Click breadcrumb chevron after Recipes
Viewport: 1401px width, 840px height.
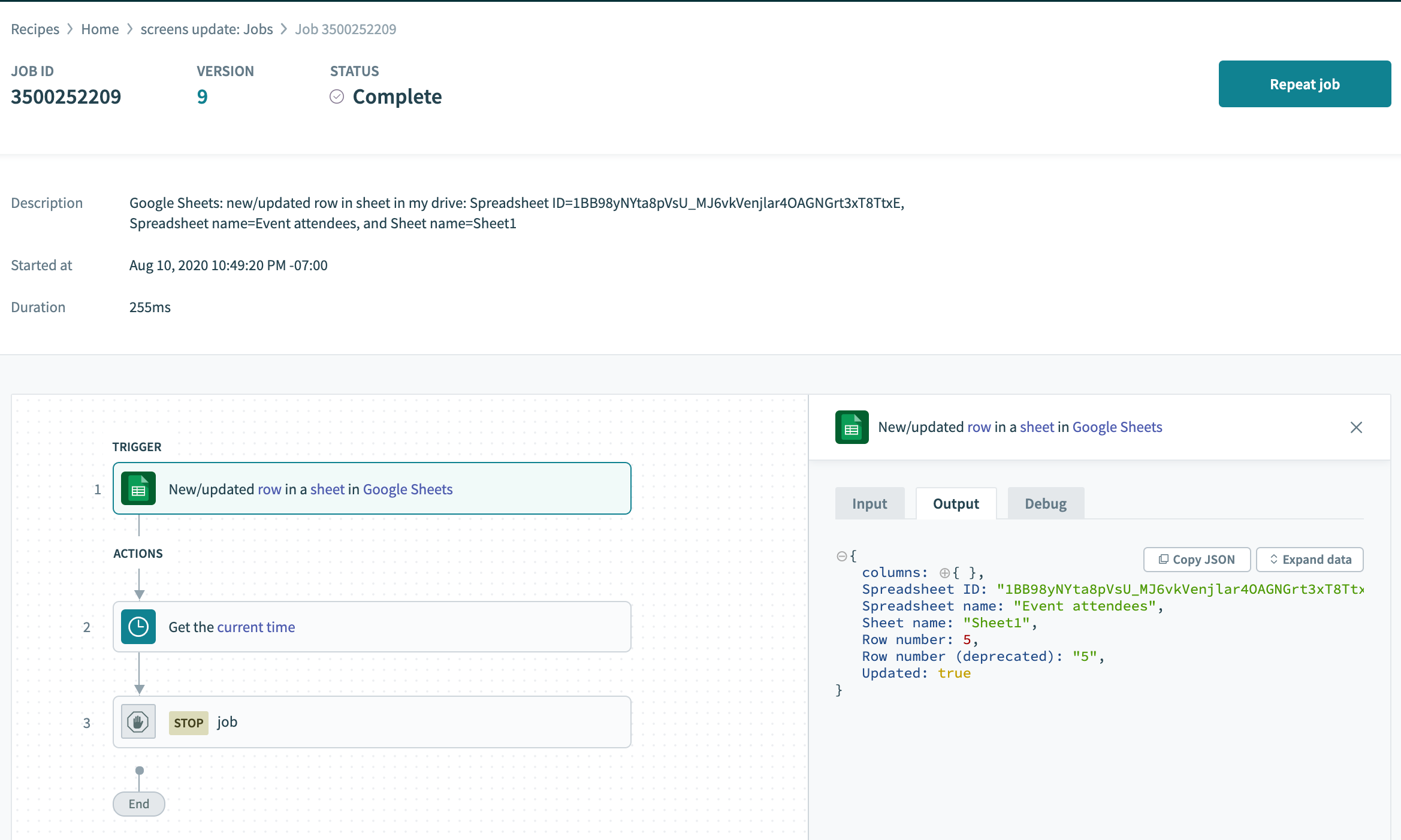click(x=70, y=29)
